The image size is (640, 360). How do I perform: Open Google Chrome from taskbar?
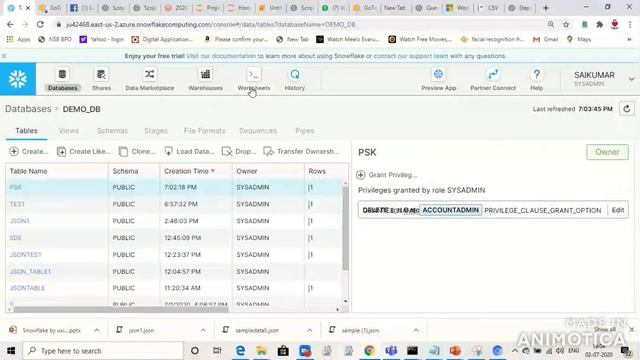point(369,351)
